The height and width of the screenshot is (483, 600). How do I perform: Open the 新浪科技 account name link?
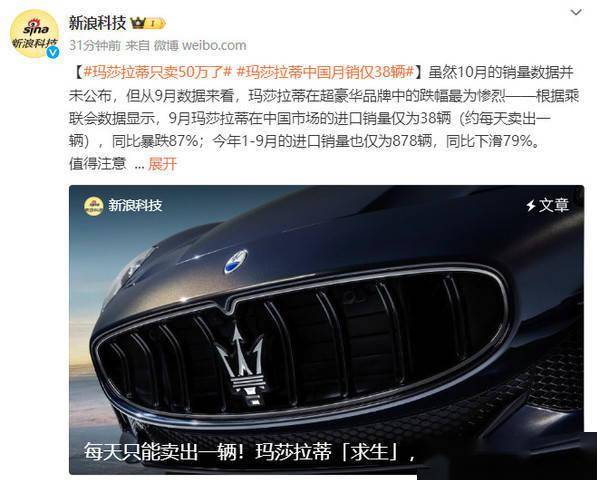tap(97, 23)
